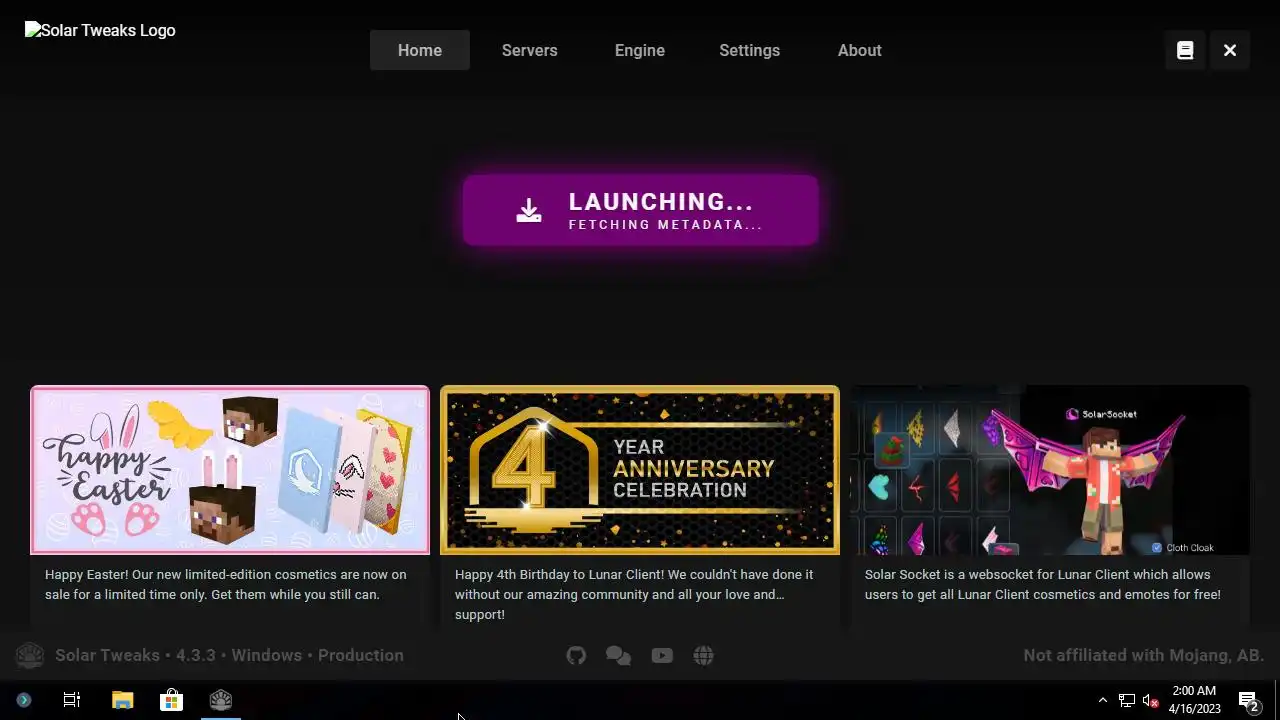Open the 4 Year Anniversary banner
1280x720 pixels.
(640, 470)
